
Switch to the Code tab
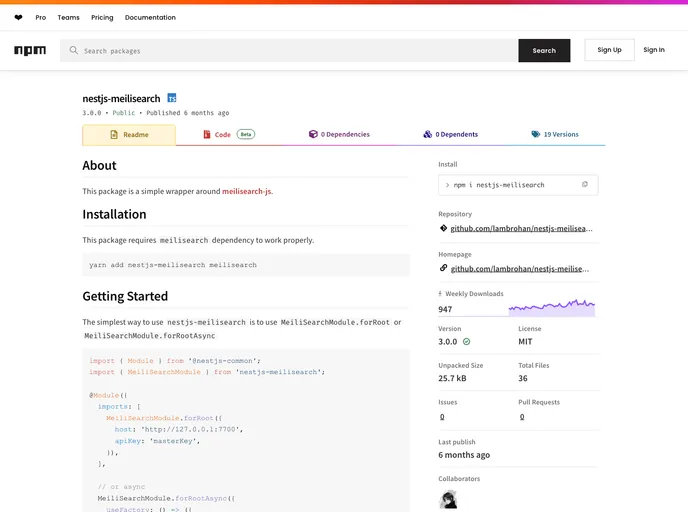tap(229, 134)
